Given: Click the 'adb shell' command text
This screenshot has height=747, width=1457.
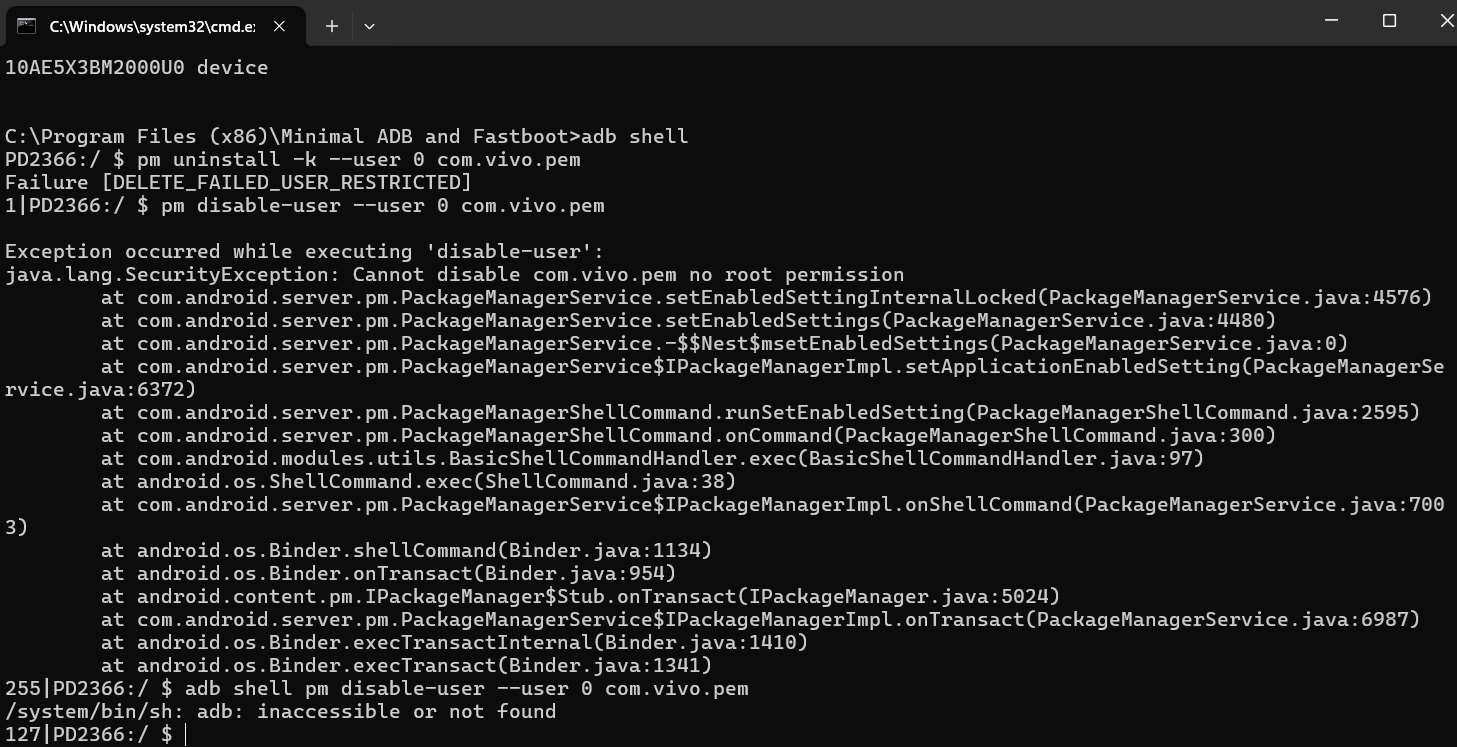Looking at the screenshot, I should [x=634, y=137].
